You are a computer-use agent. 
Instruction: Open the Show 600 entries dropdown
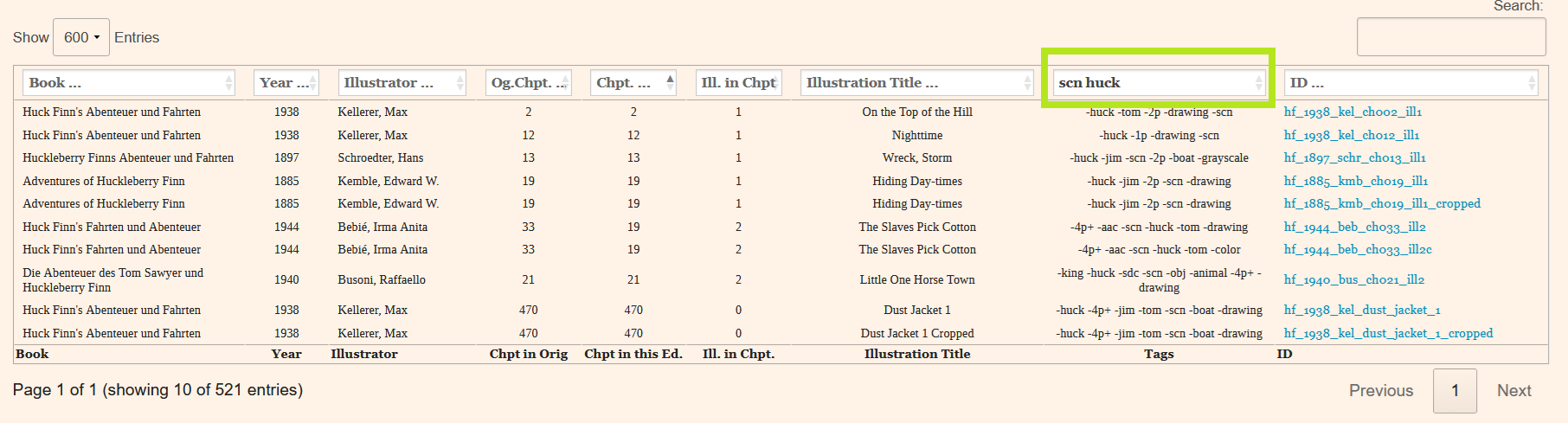click(81, 37)
